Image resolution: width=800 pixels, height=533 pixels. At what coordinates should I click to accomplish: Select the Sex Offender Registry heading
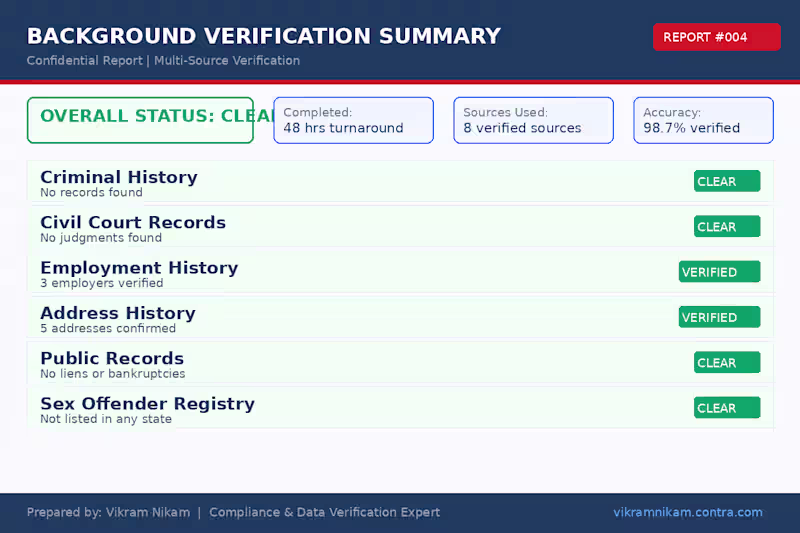click(147, 404)
